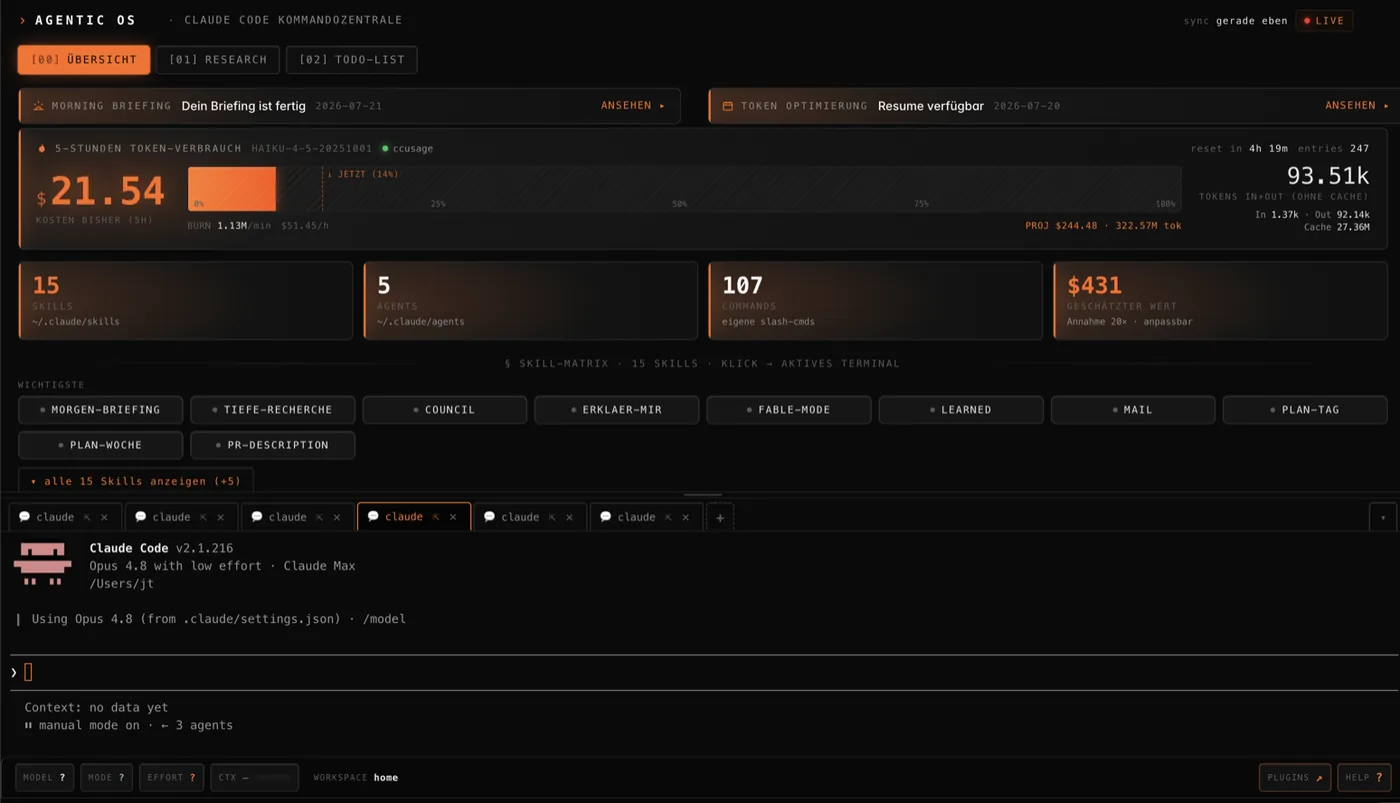Click the chat bubble icon of active claude tab
Viewport: 1400px width, 803px height.
click(x=373, y=517)
